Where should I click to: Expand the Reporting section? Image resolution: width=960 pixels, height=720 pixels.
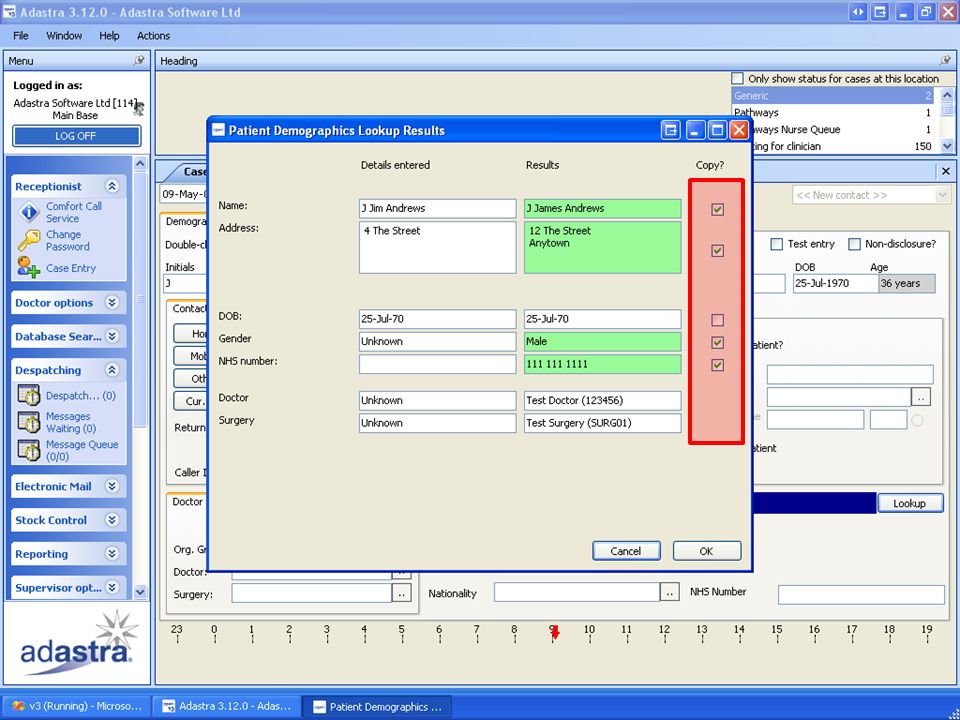pos(112,553)
